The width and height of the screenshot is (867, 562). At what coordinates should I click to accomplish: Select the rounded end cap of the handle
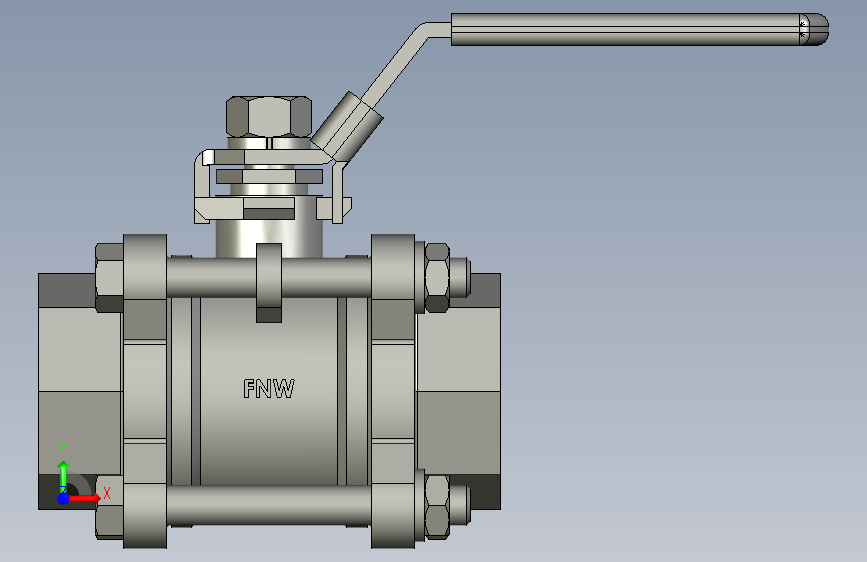[x=814, y=29]
